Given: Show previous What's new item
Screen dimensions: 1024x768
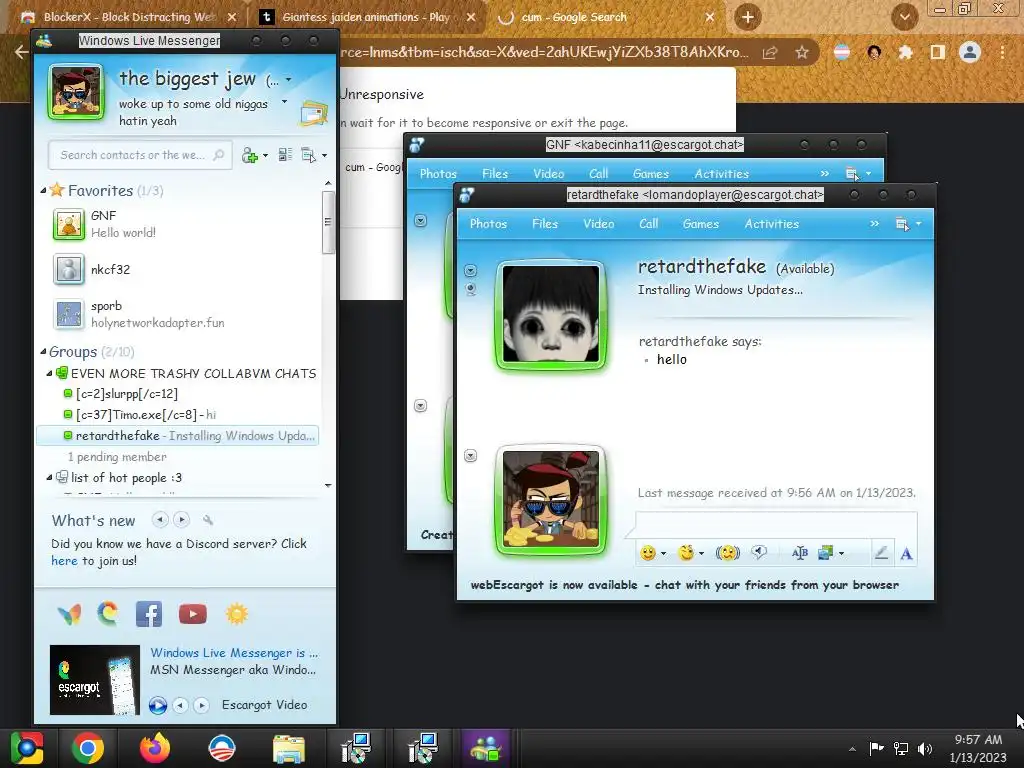Looking at the screenshot, I should (159, 520).
